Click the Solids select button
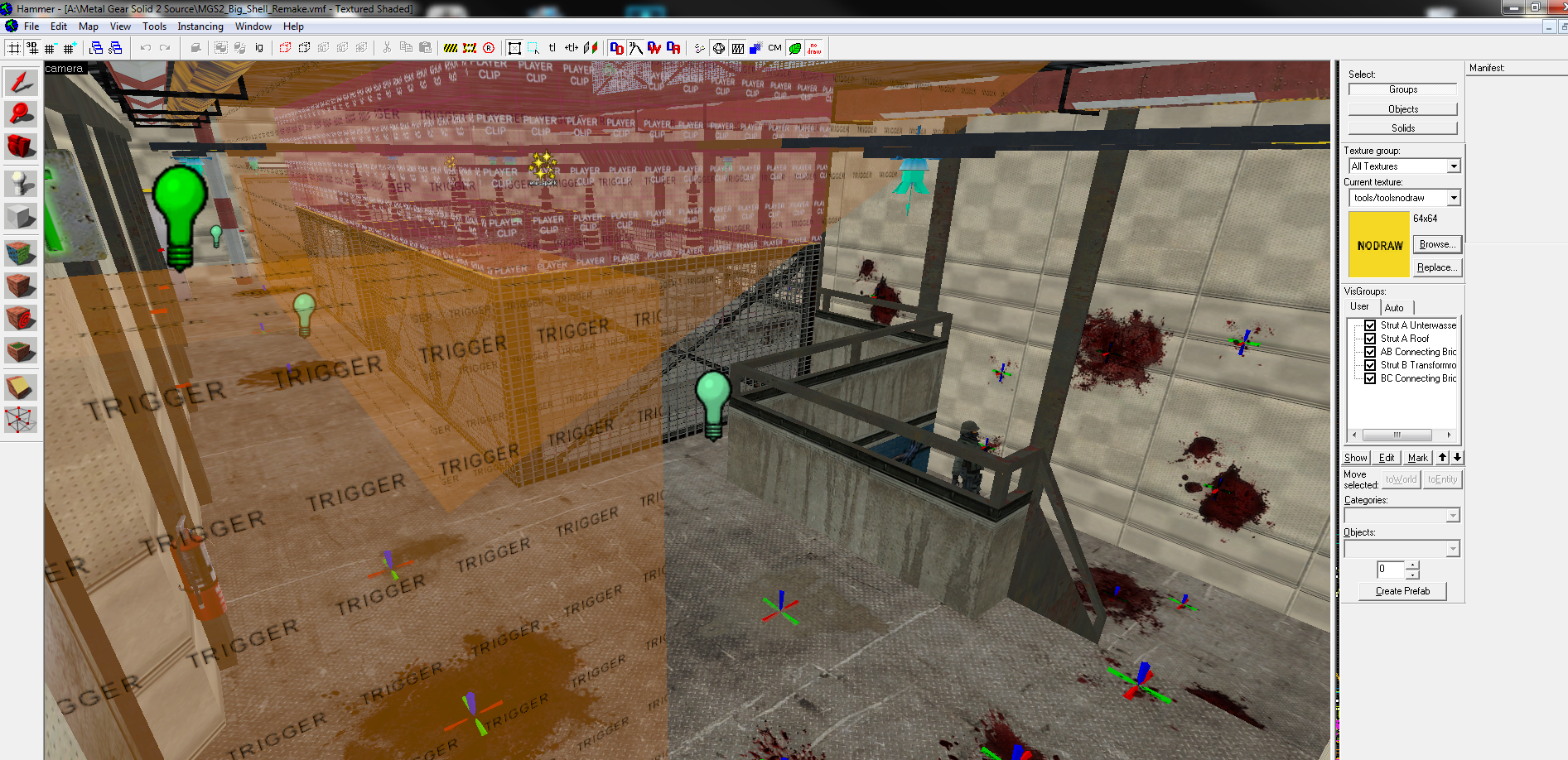1568x760 pixels. [1402, 128]
